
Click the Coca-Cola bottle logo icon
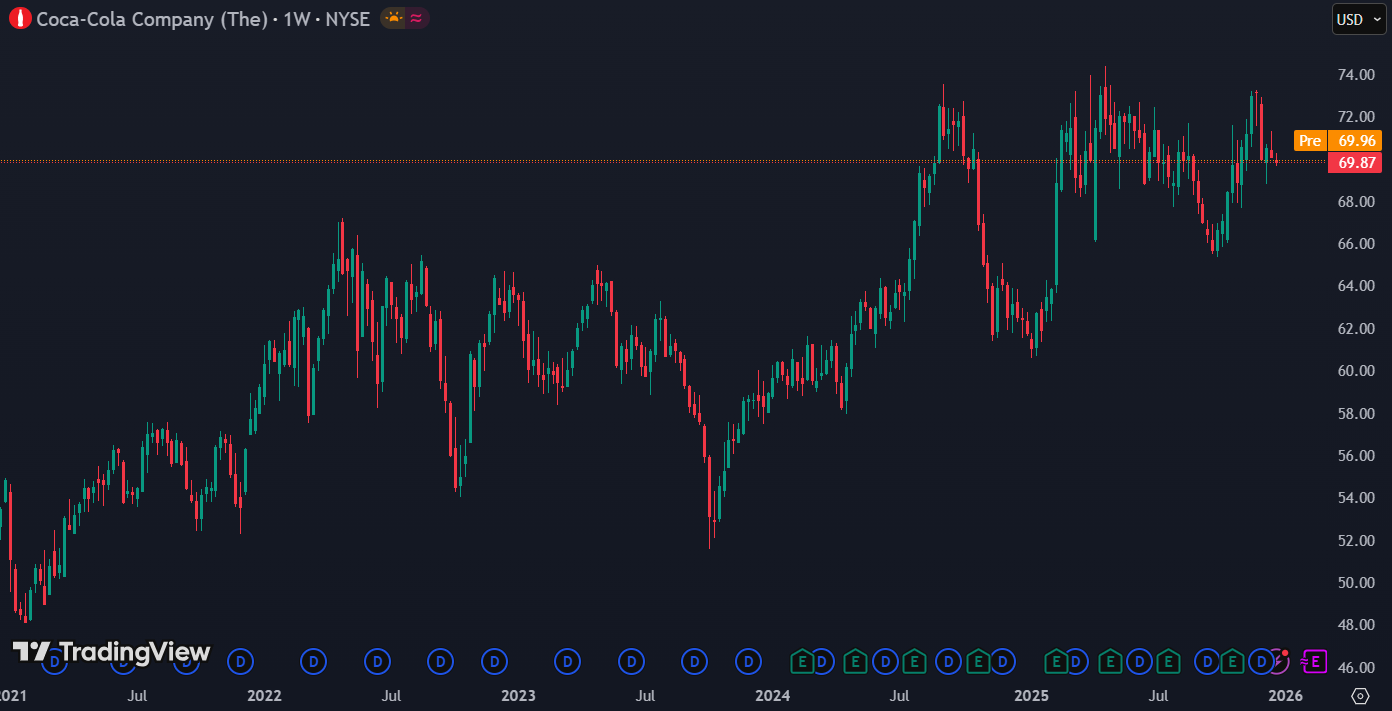pos(20,18)
